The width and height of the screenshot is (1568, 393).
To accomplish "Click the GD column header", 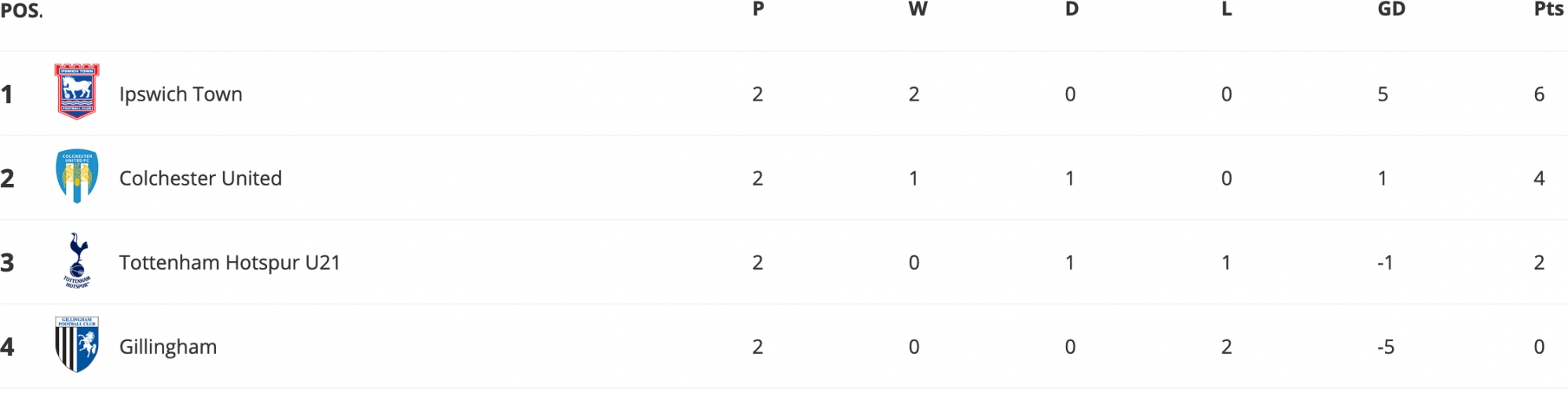I will click(1391, 9).
